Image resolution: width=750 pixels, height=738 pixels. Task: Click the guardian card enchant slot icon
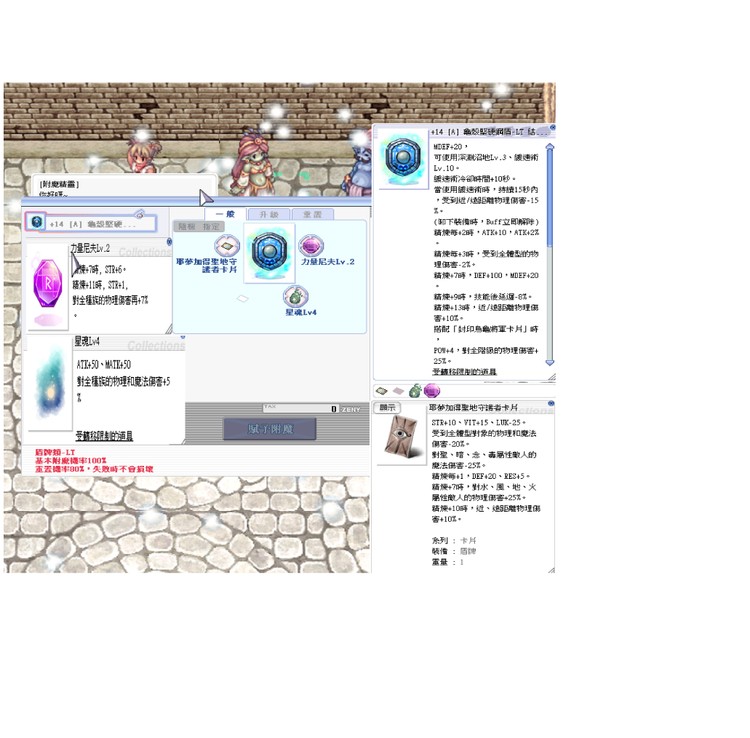227,246
